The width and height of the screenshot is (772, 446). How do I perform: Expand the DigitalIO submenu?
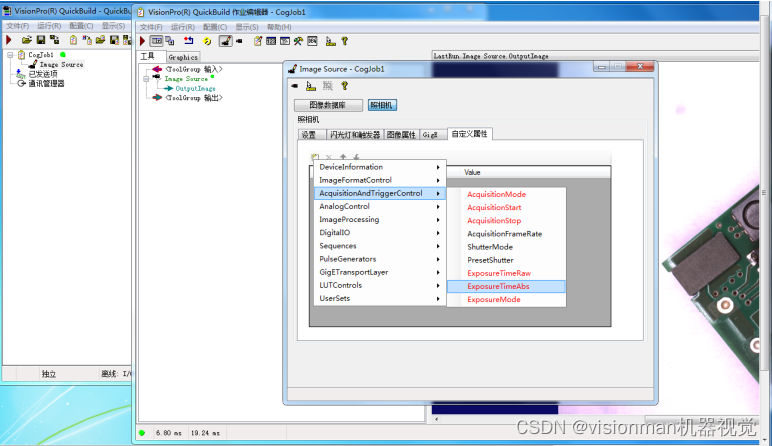pos(380,233)
